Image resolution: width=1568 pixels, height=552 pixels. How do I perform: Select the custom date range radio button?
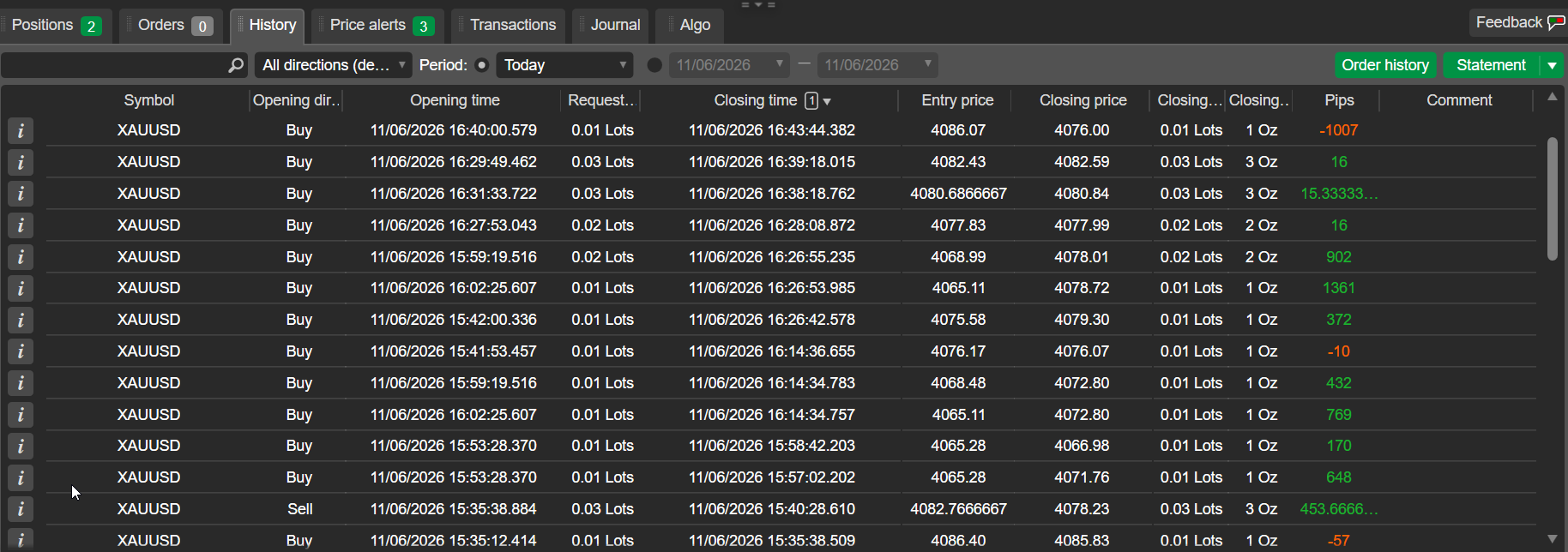654,65
